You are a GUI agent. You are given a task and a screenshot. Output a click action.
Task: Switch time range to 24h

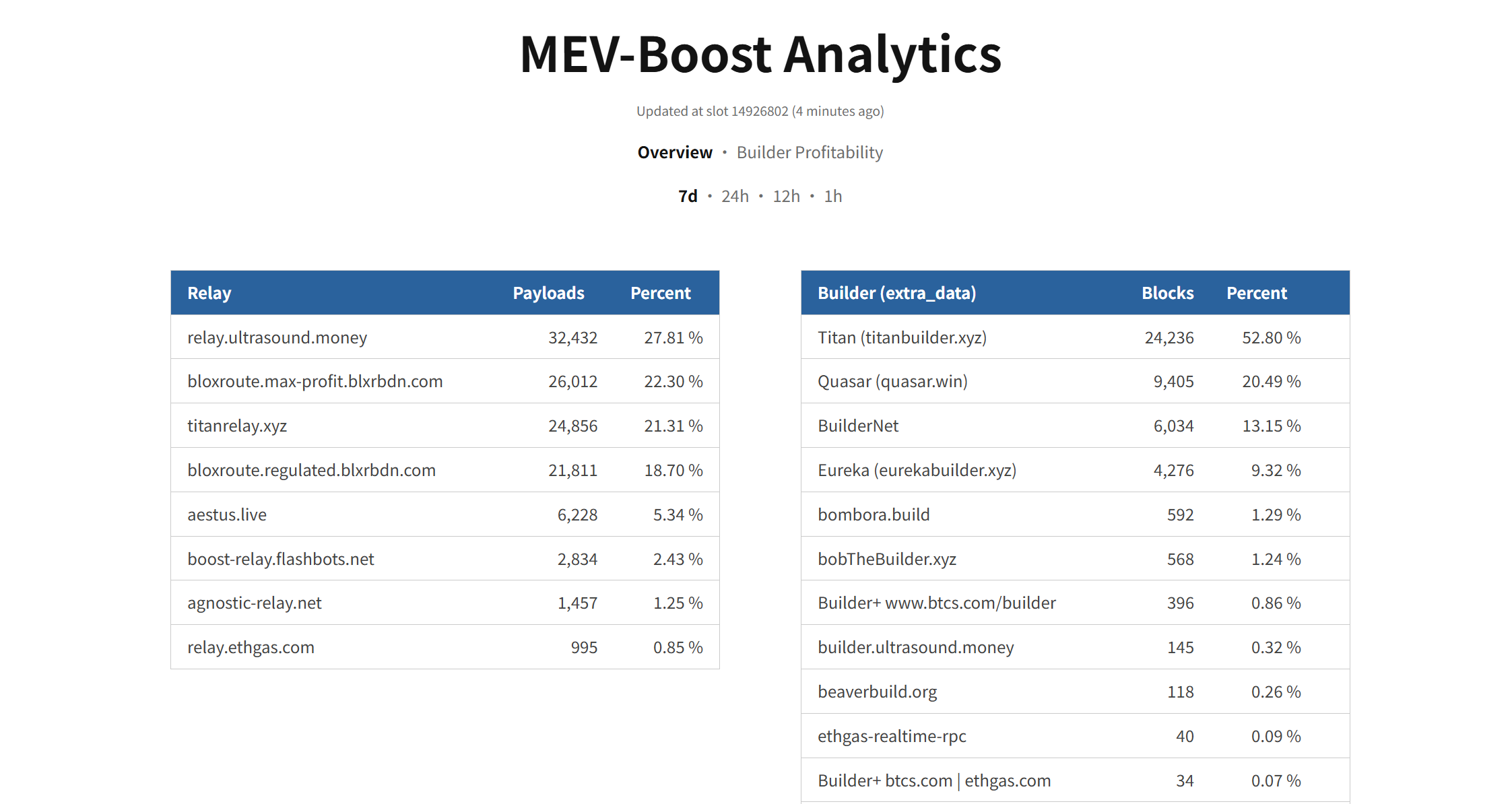tap(735, 197)
